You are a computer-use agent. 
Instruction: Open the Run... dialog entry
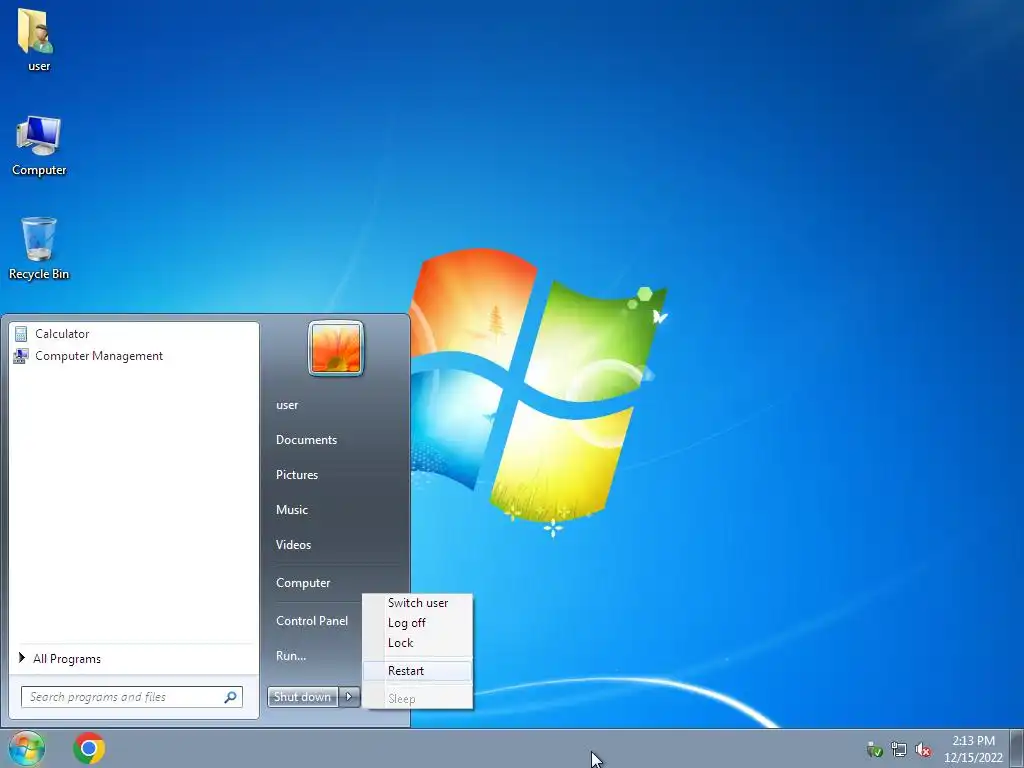pyautogui.click(x=291, y=656)
